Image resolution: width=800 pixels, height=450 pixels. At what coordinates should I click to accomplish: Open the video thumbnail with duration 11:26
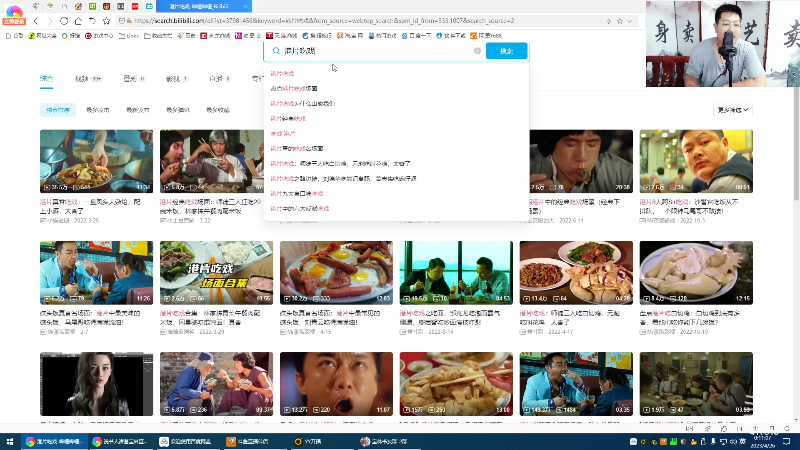96,273
